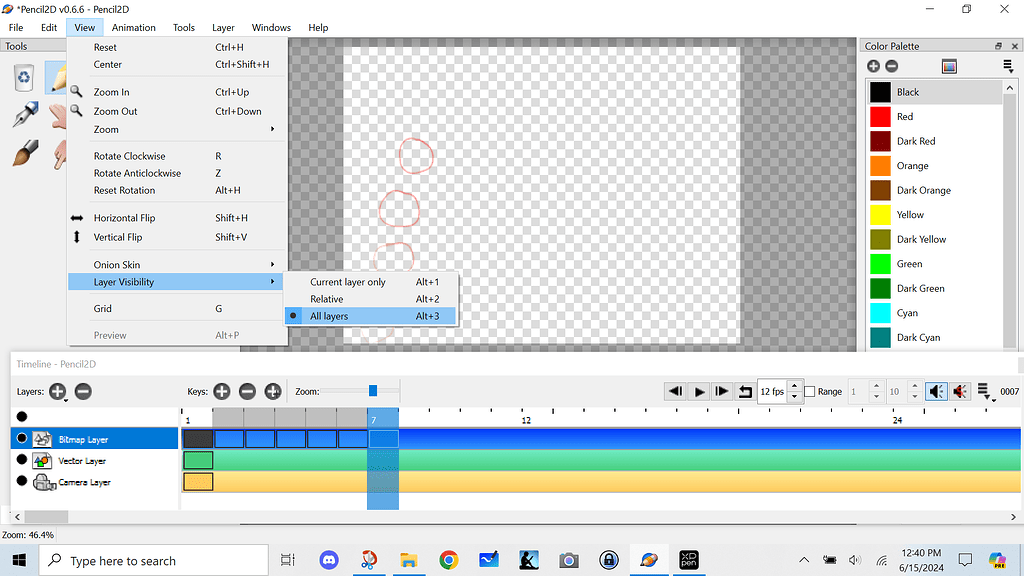Click the taskbar search box
Screen dimensions: 1024x576
pyautogui.click(x=154, y=560)
